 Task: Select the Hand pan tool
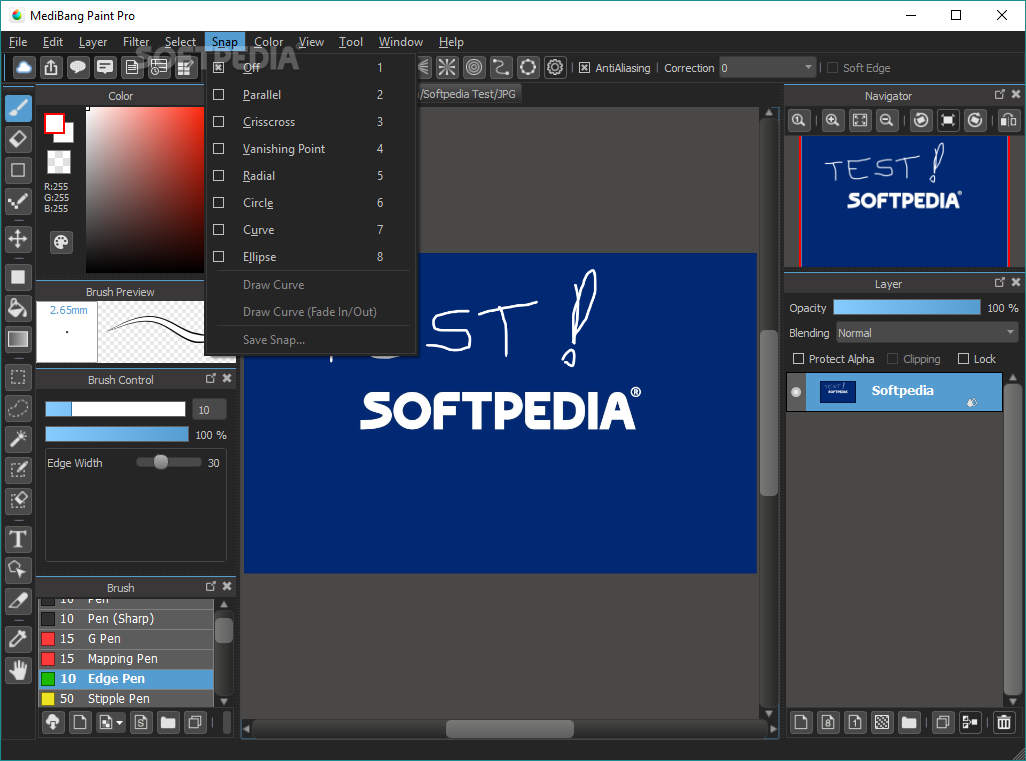tap(18, 670)
